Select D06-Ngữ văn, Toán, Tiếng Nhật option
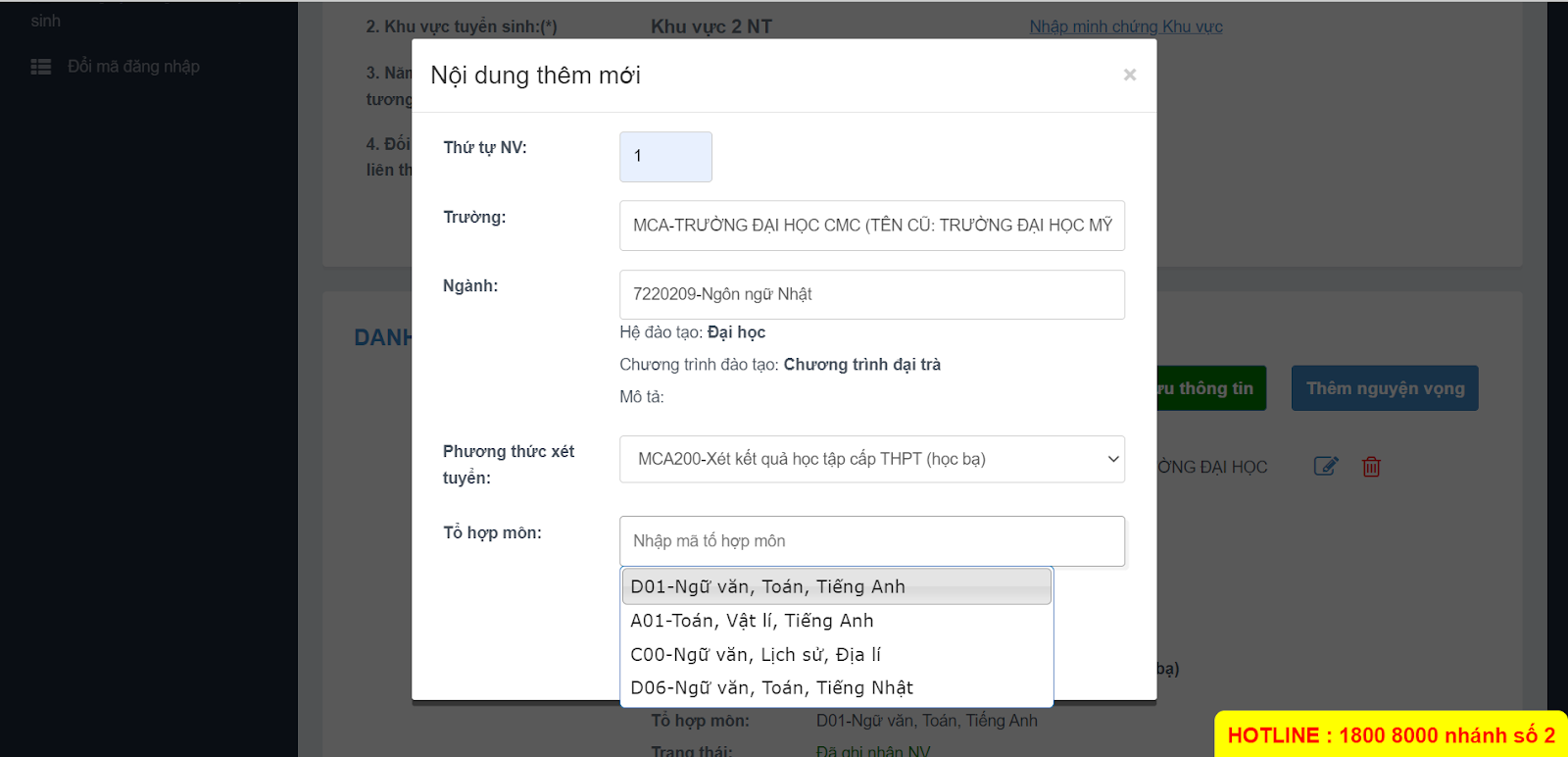The image size is (1568, 757). (x=837, y=687)
